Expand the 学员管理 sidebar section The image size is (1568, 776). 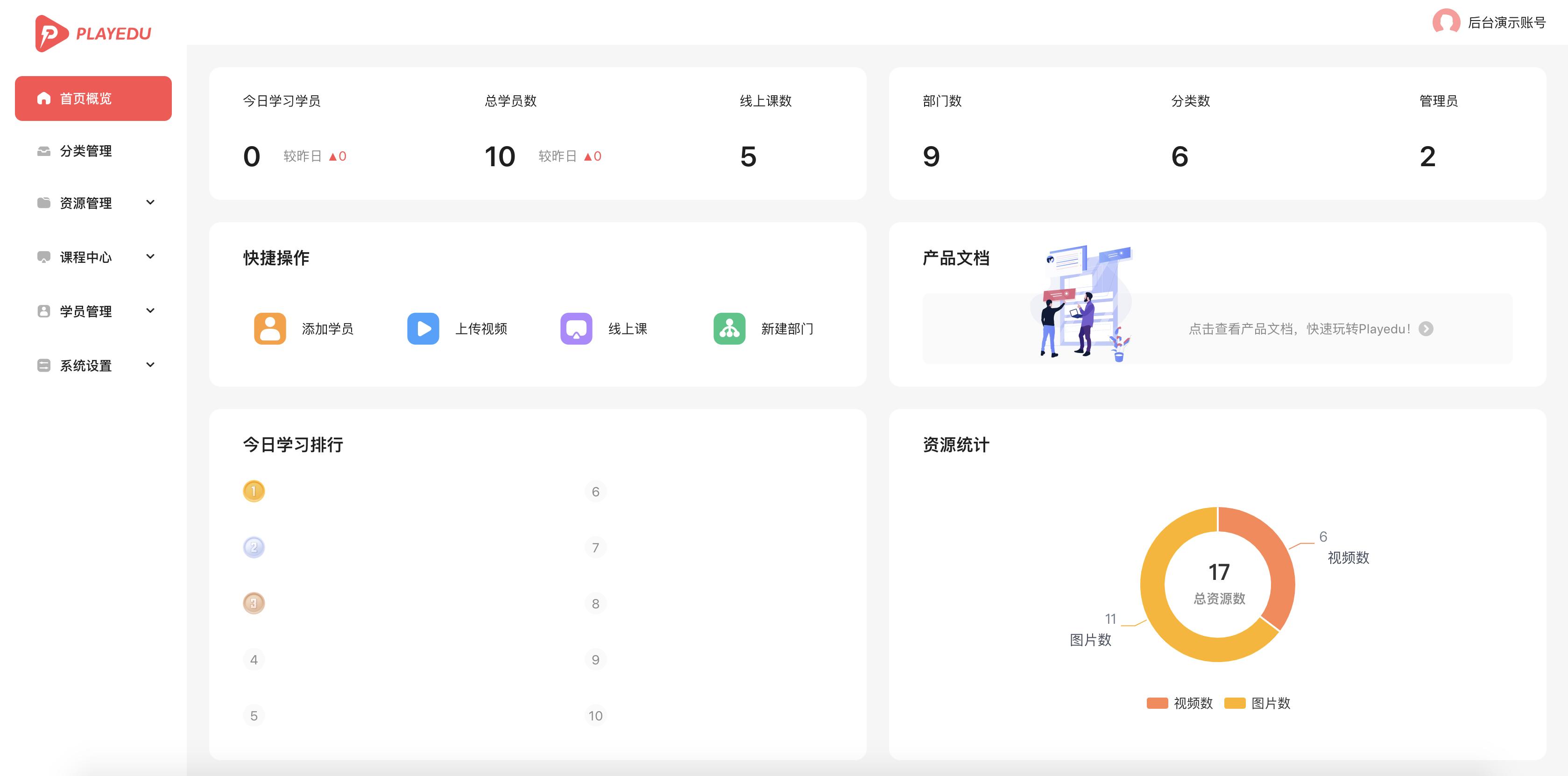[x=85, y=311]
